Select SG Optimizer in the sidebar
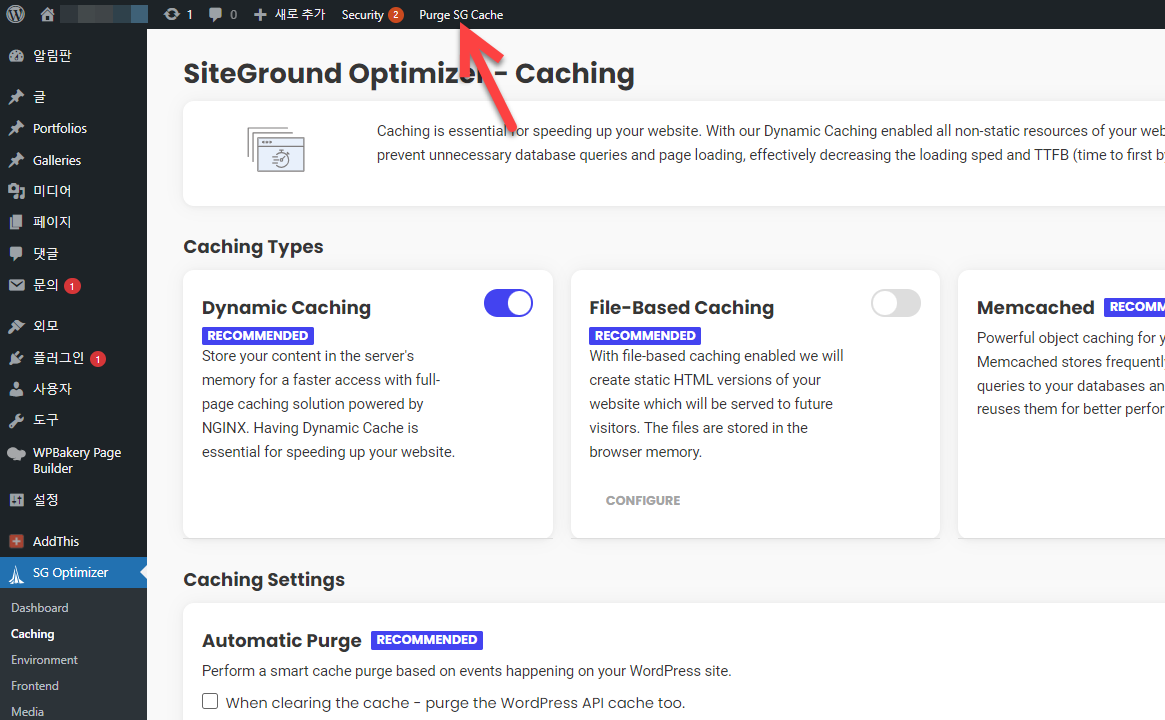This screenshot has width=1165, height=720. 74,573
